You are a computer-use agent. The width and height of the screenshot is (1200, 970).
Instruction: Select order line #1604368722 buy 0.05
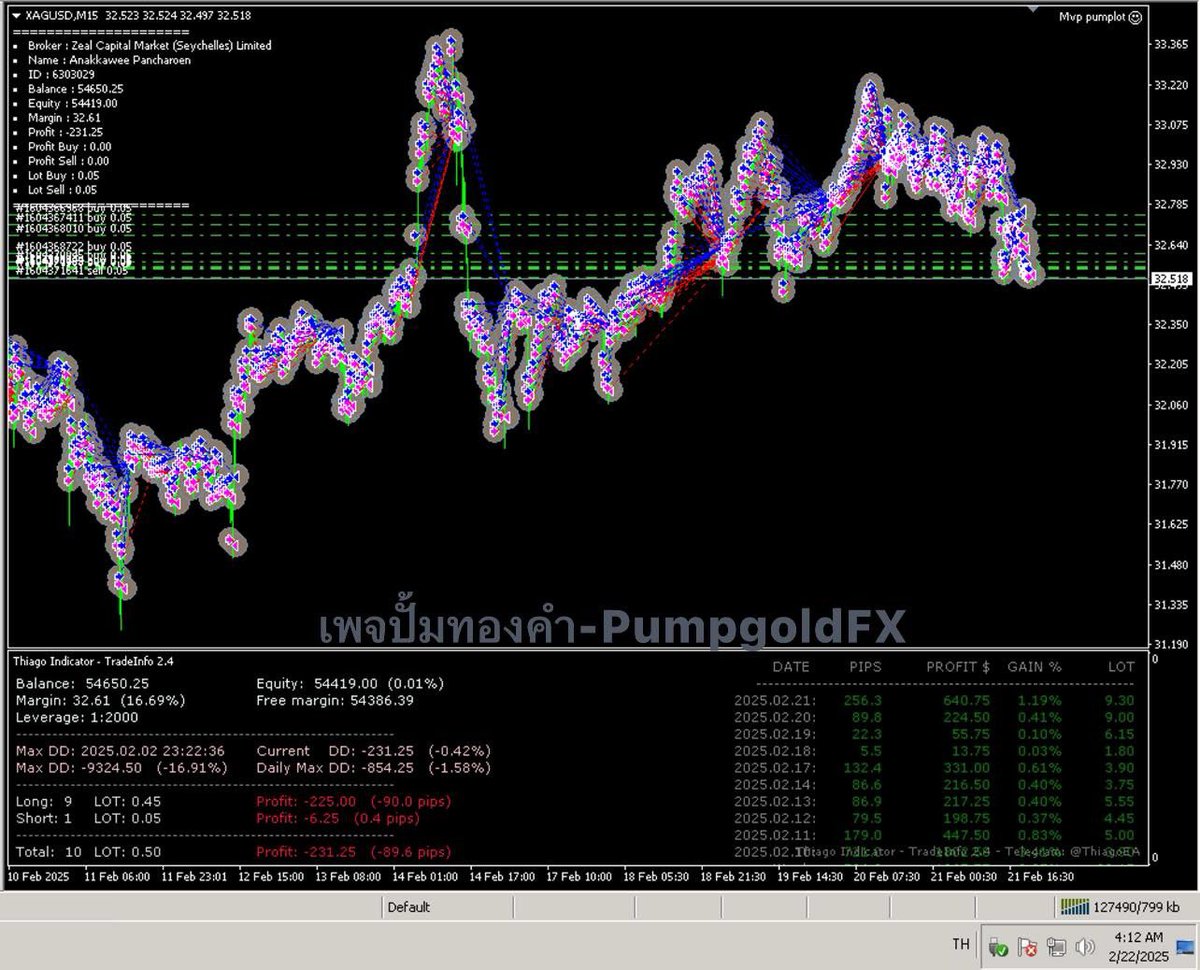click(x=74, y=247)
